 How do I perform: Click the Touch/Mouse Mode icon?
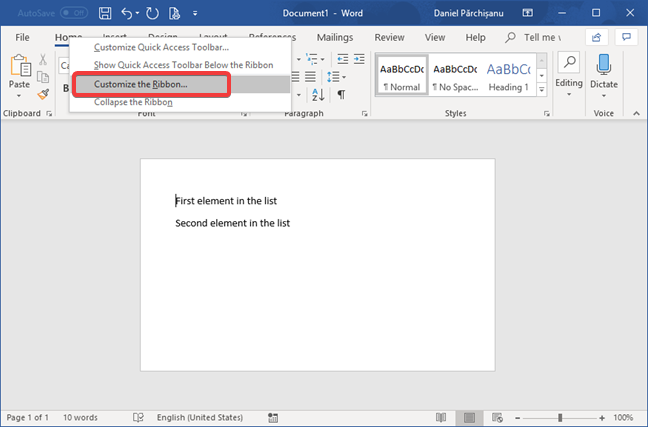coord(174,13)
